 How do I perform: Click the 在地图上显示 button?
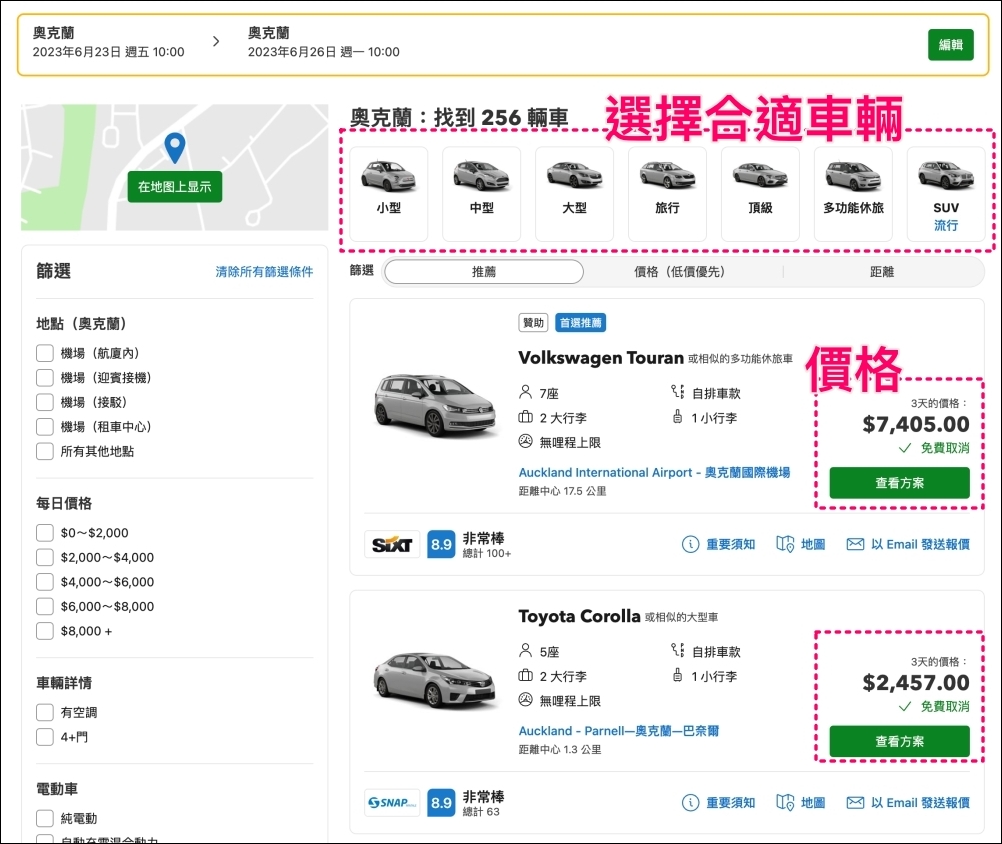[x=174, y=187]
